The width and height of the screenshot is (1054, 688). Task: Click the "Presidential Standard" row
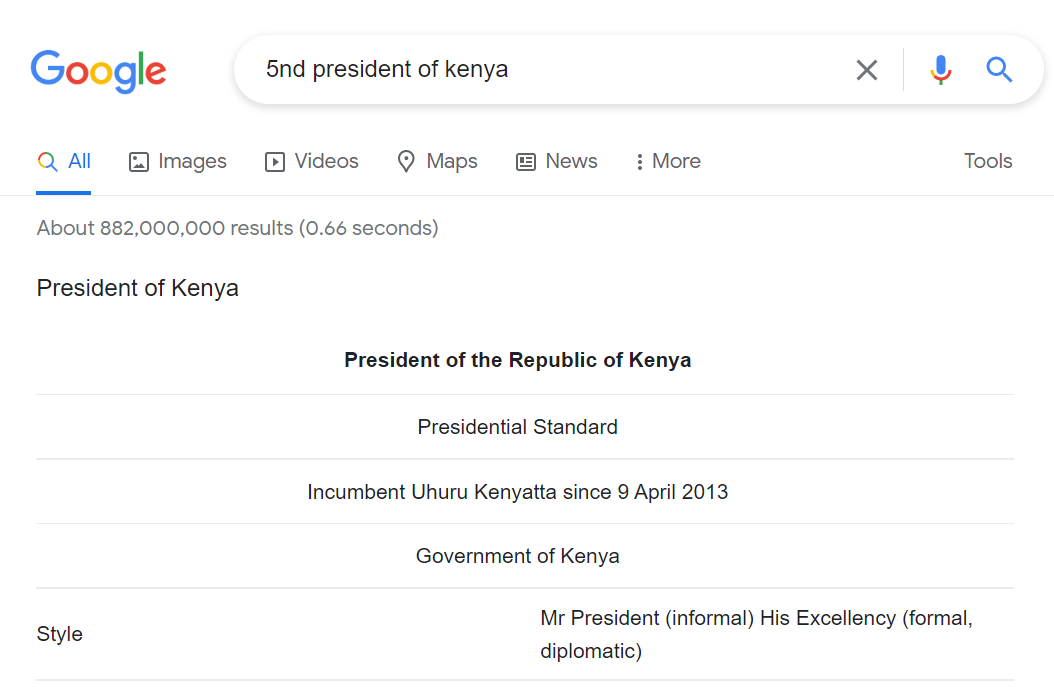pyautogui.click(x=517, y=427)
